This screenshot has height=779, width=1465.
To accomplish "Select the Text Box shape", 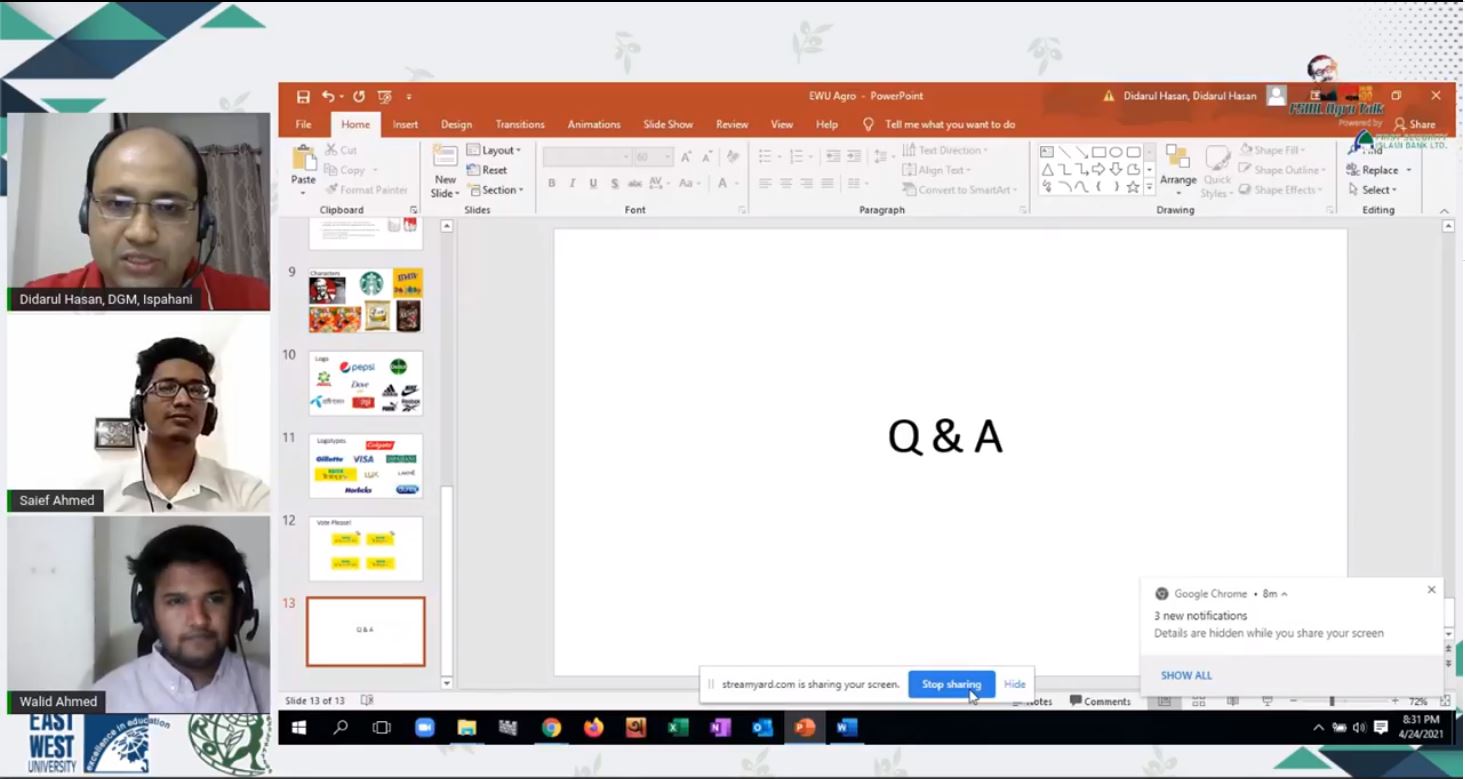I will tap(1047, 152).
